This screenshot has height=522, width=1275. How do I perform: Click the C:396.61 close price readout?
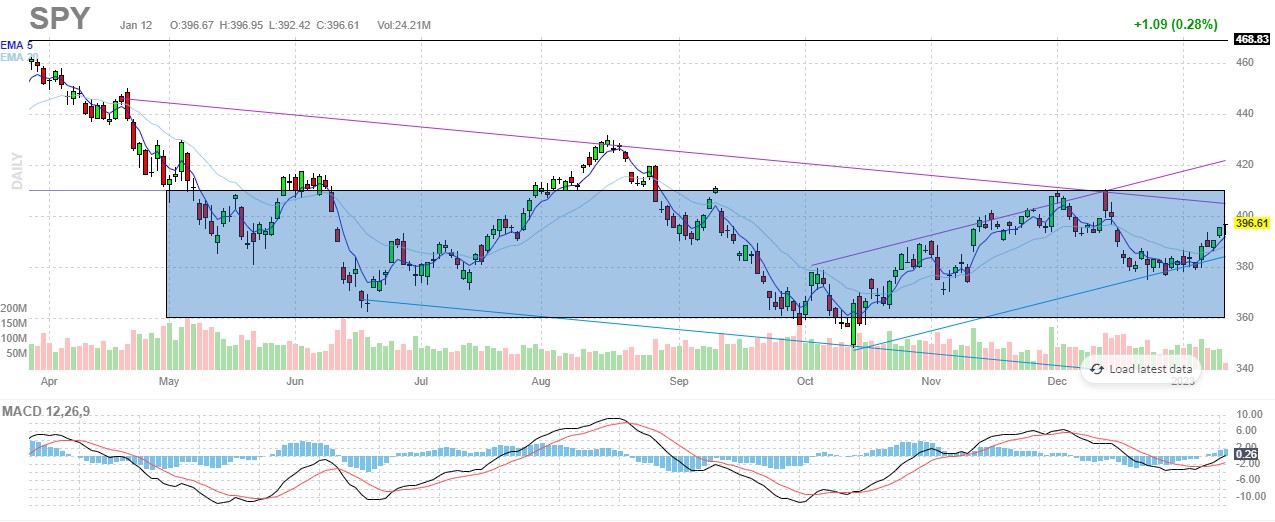334,22
